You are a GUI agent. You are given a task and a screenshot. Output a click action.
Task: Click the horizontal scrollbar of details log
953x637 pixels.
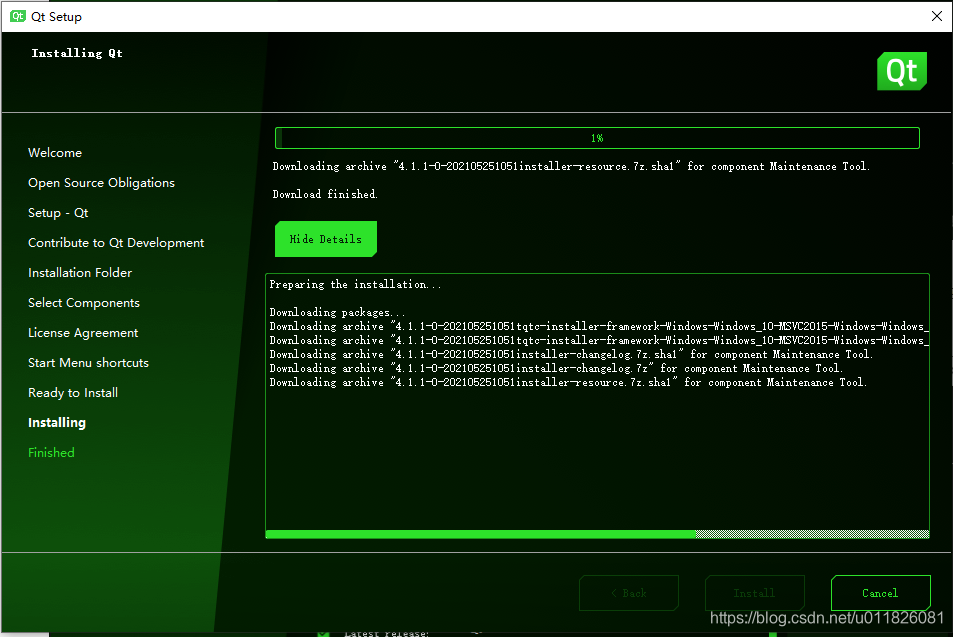[x=597, y=534]
